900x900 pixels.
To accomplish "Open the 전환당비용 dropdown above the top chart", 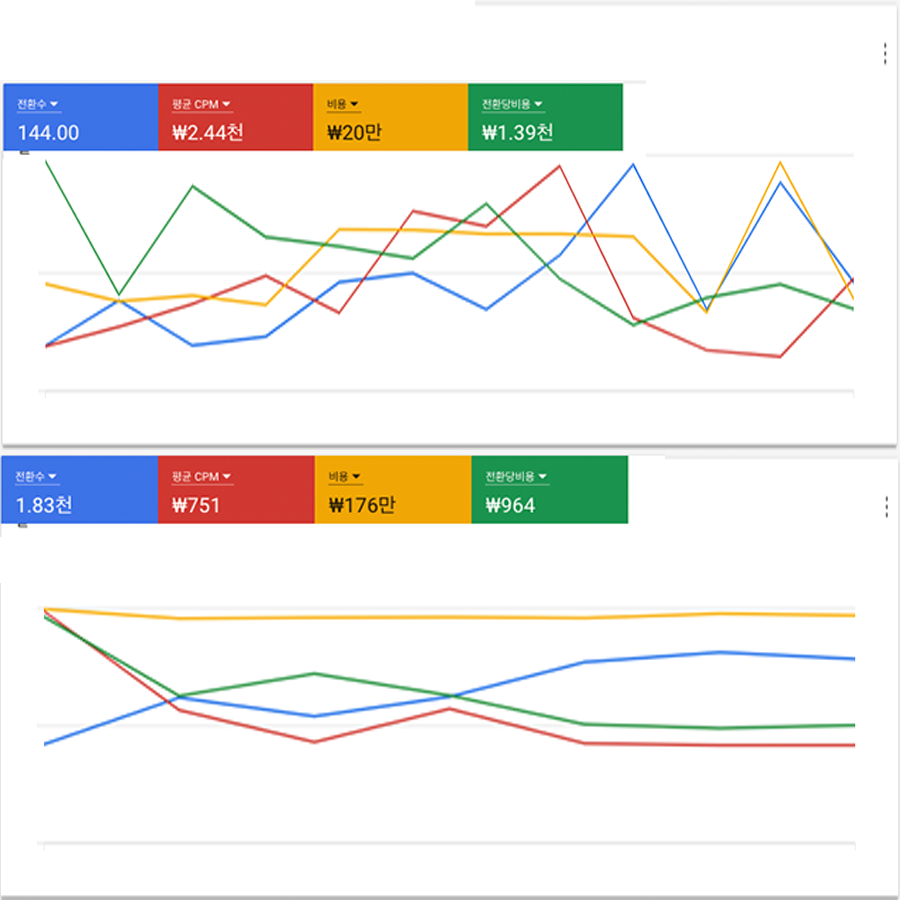I will tap(512, 104).
